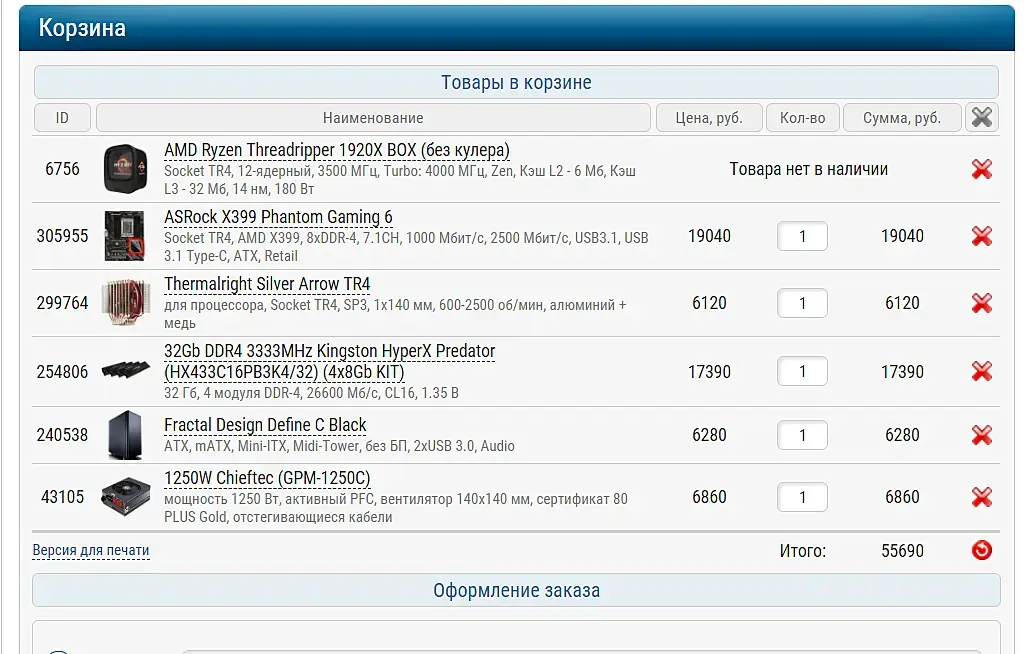
Task: Click the Товара нет в наличии notice
Action: [808, 169]
